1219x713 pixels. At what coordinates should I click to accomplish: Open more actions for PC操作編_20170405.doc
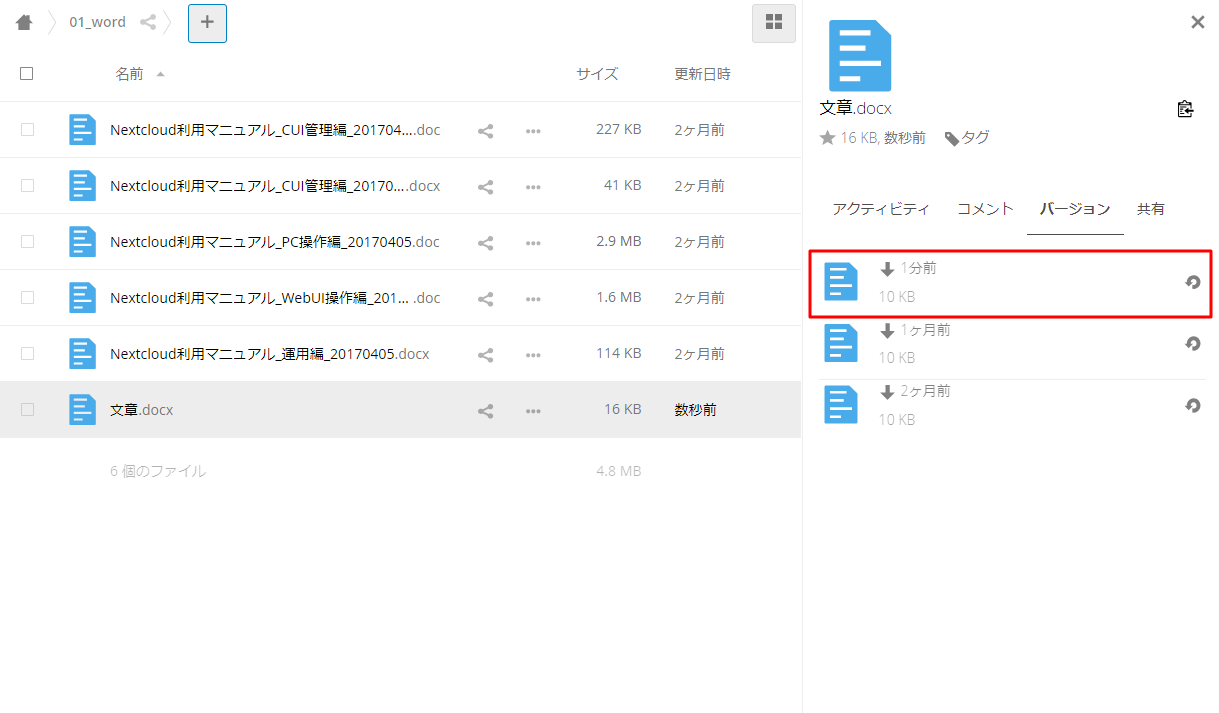point(533,243)
